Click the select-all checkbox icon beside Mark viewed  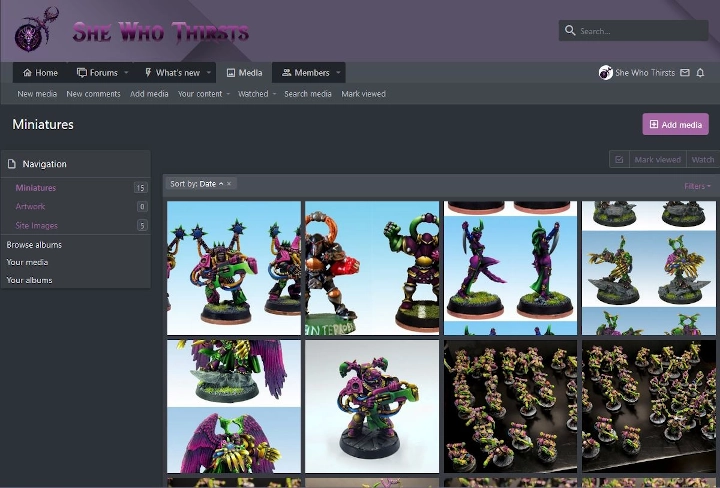[619, 159]
